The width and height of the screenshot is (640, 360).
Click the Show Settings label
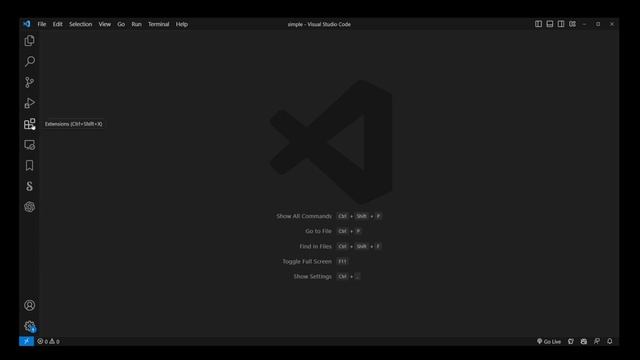tap(312, 276)
